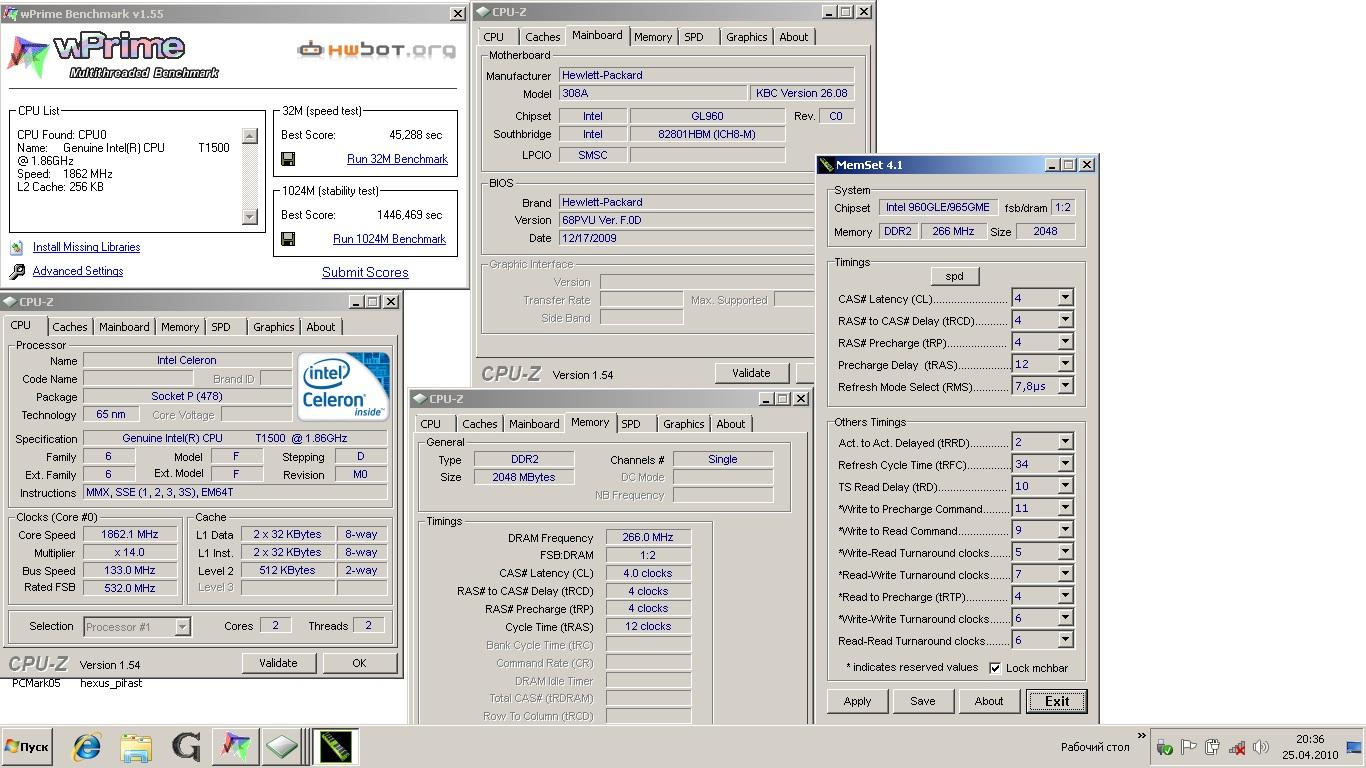1366x768 pixels.
Task: Switch to About tab in the CPU-Z CPU window
Action: coord(321,327)
